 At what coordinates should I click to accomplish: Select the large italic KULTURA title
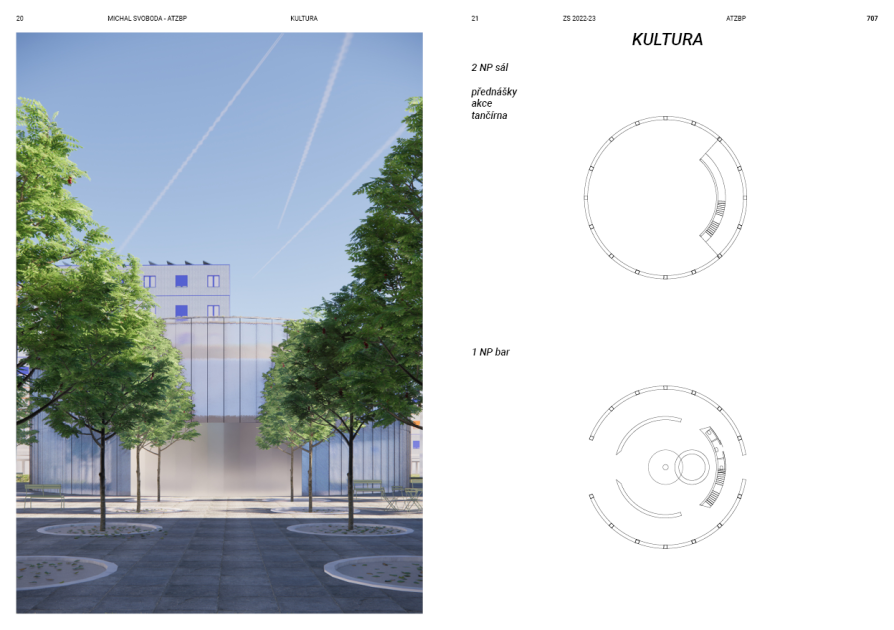click(x=667, y=39)
